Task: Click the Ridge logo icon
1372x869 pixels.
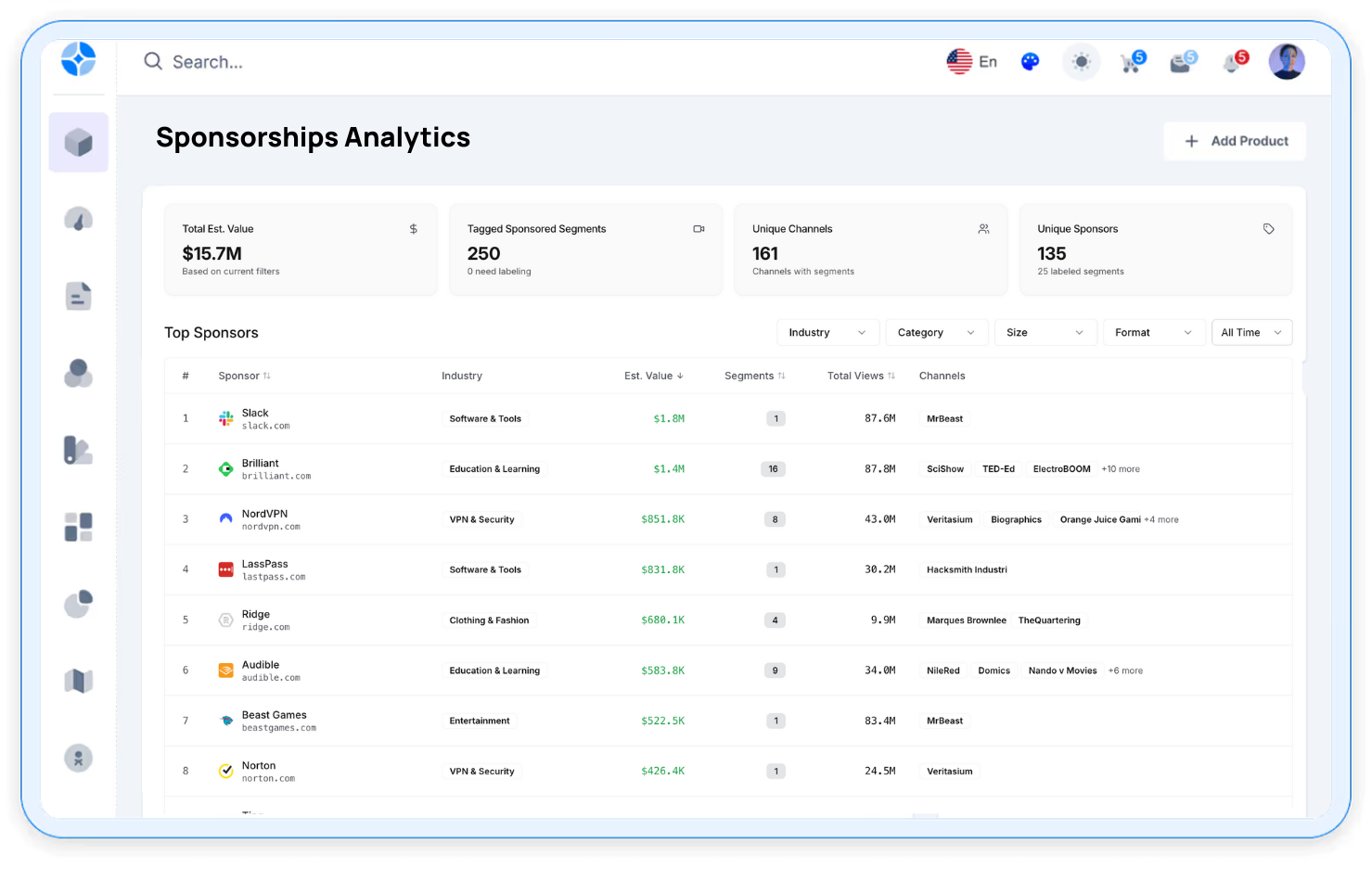Action: (225, 620)
